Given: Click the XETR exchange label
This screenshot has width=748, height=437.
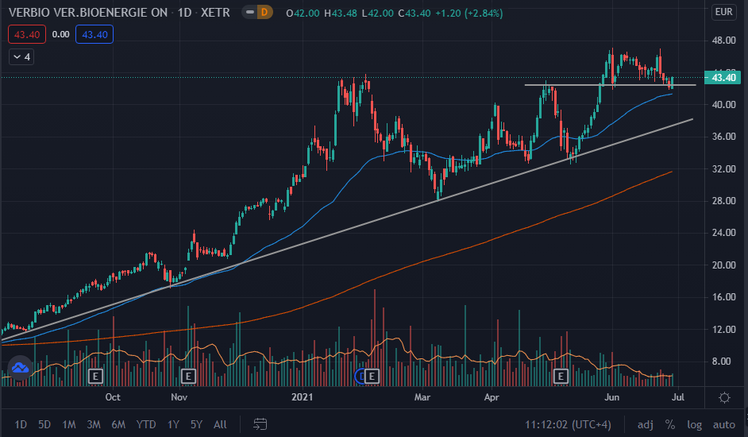Looking at the screenshot, I should tap(215, 13).
